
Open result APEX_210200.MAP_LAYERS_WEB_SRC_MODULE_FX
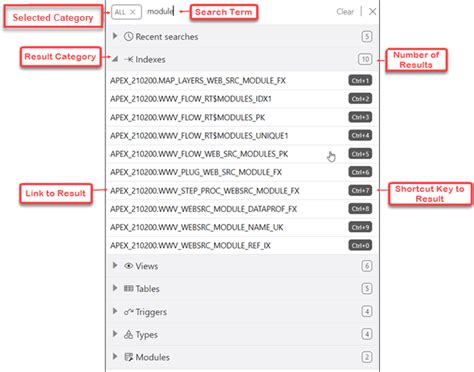click(x=198, y=81)
